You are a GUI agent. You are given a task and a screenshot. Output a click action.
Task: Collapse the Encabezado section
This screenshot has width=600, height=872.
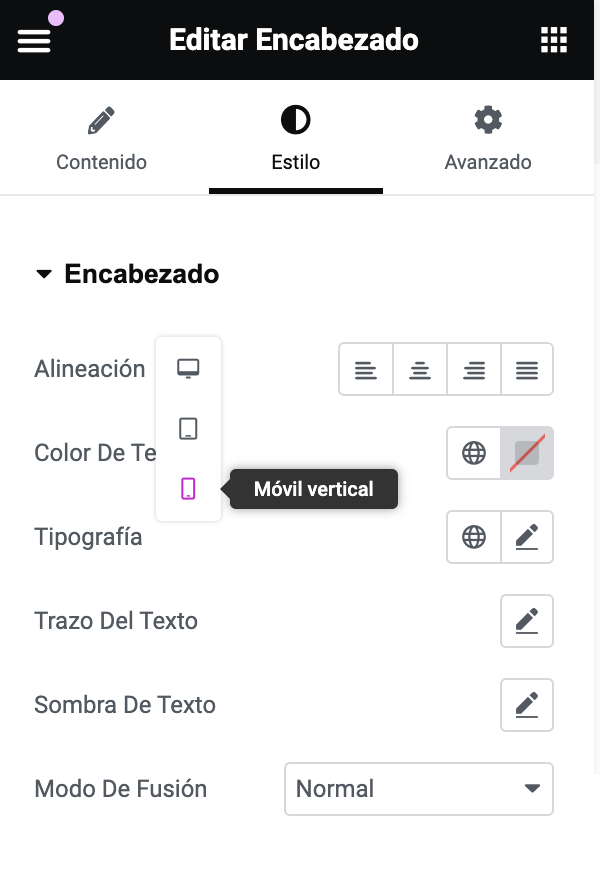126,274
